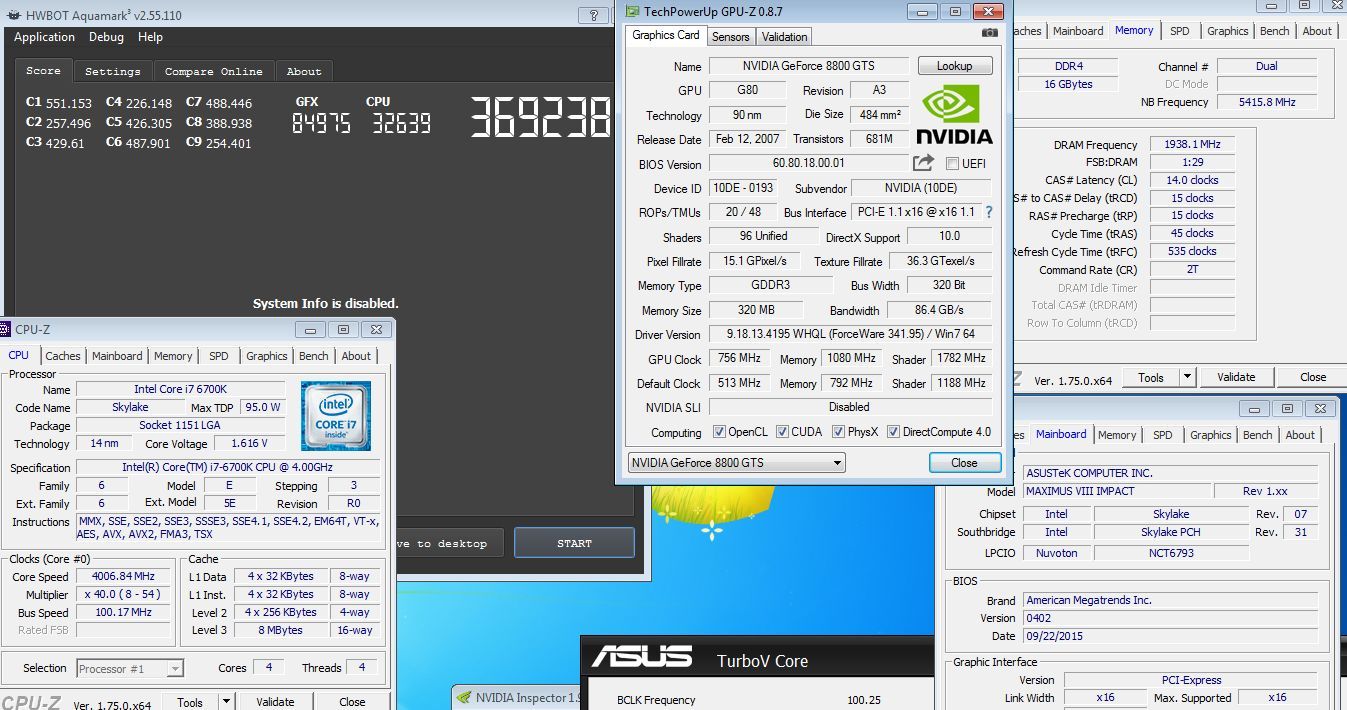The height and width of the screenshot is (710, 1347).
Task: Click the Bus Interface question mark icon
Action: (989, 212)
